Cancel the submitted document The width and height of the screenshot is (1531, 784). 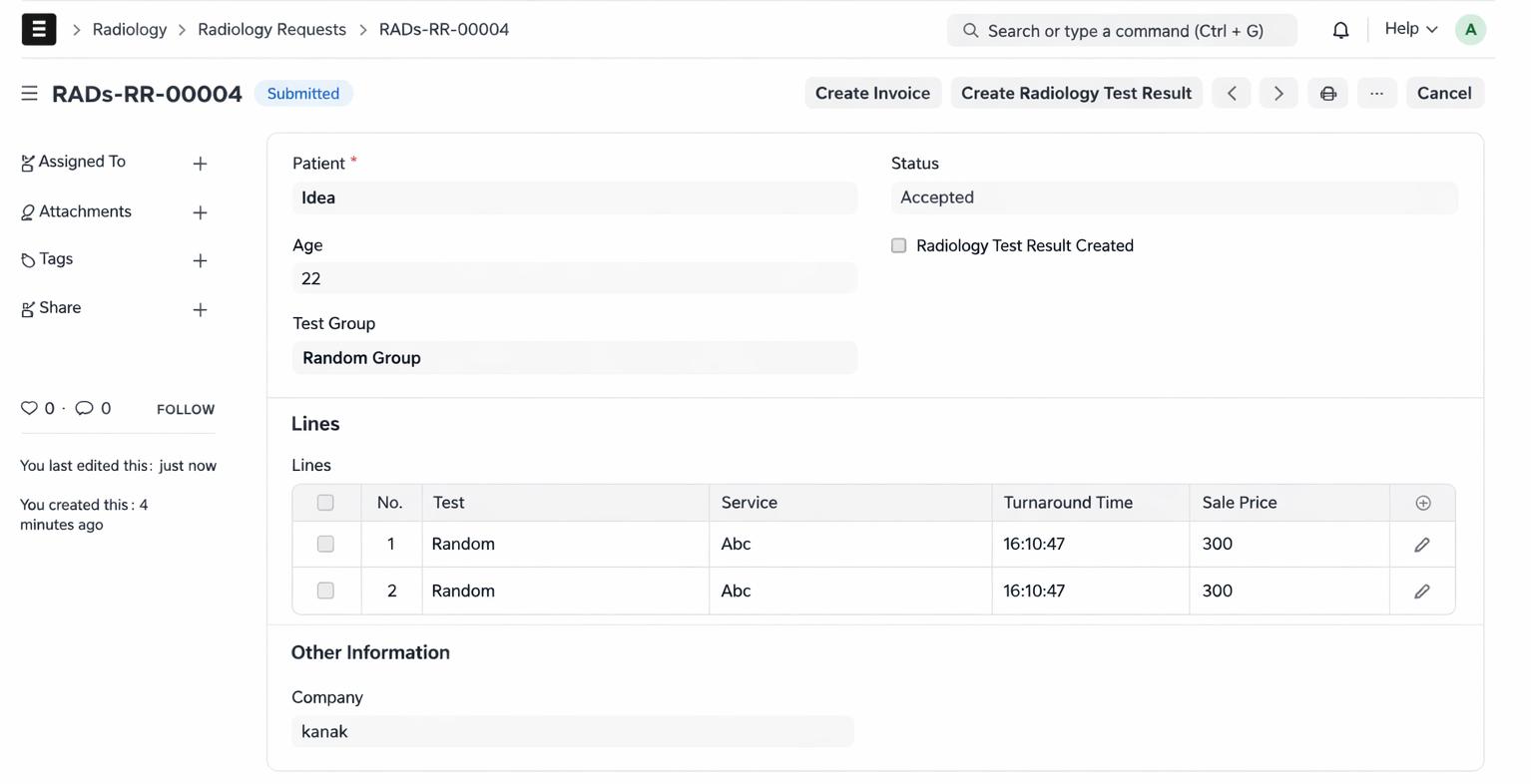pyautogui.click(x=1444, y=93)
